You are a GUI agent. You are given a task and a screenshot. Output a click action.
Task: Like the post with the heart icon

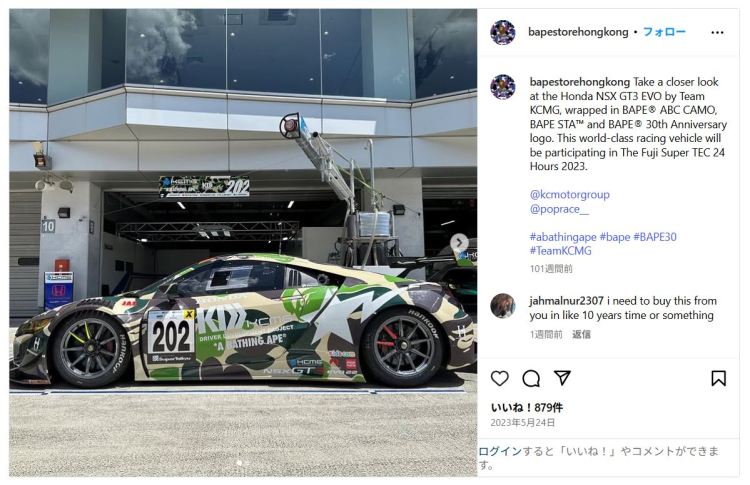(500, 378)
